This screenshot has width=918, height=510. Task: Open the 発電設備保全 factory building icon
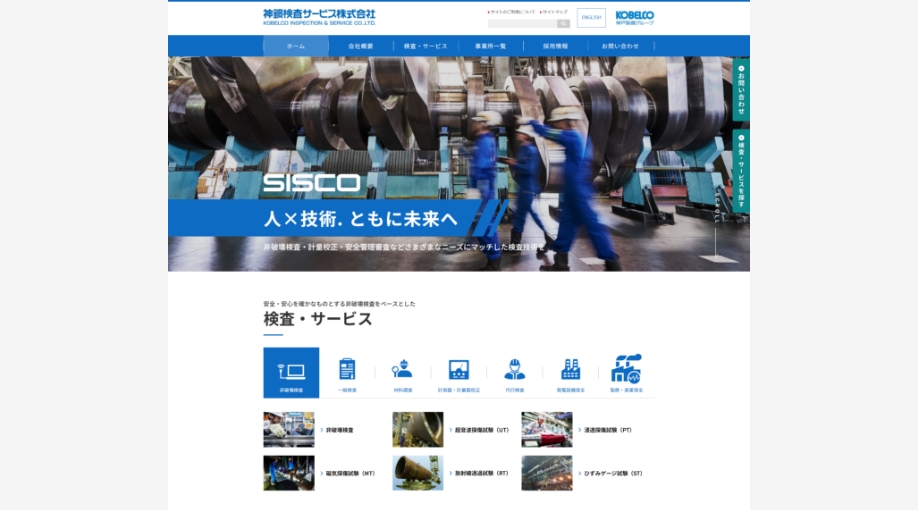[571, 372]
